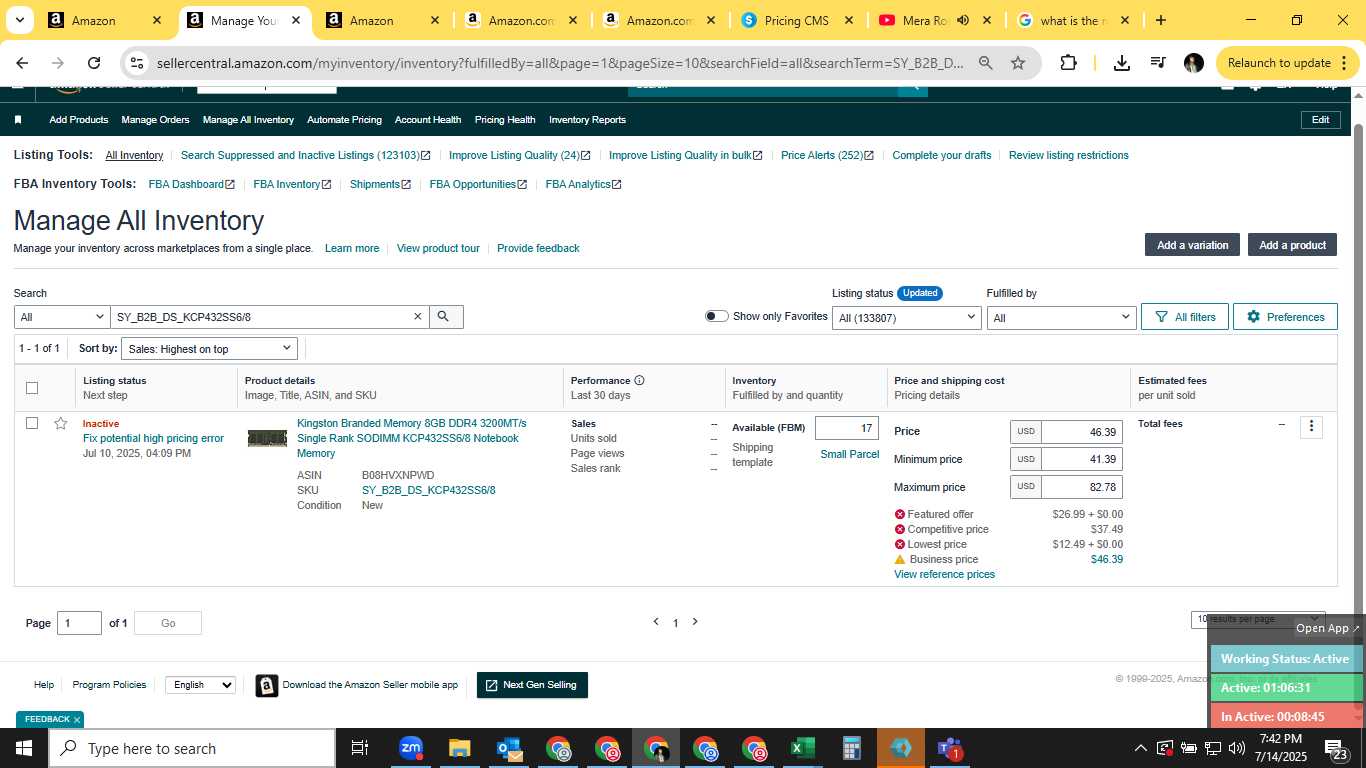
Task: Reload the browser page
Action: point(94,63)
